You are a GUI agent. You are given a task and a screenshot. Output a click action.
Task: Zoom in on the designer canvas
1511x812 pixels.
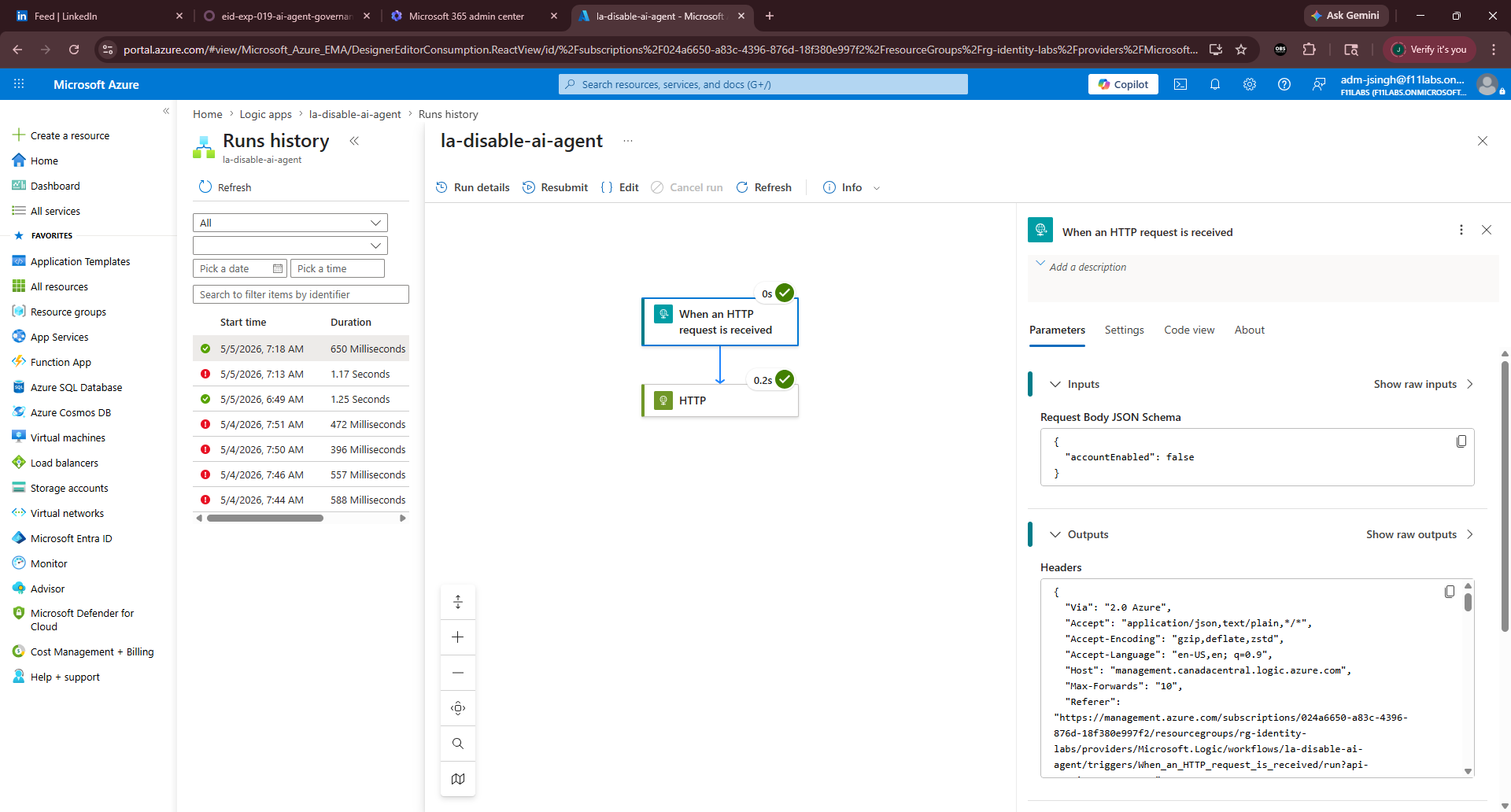458,637
